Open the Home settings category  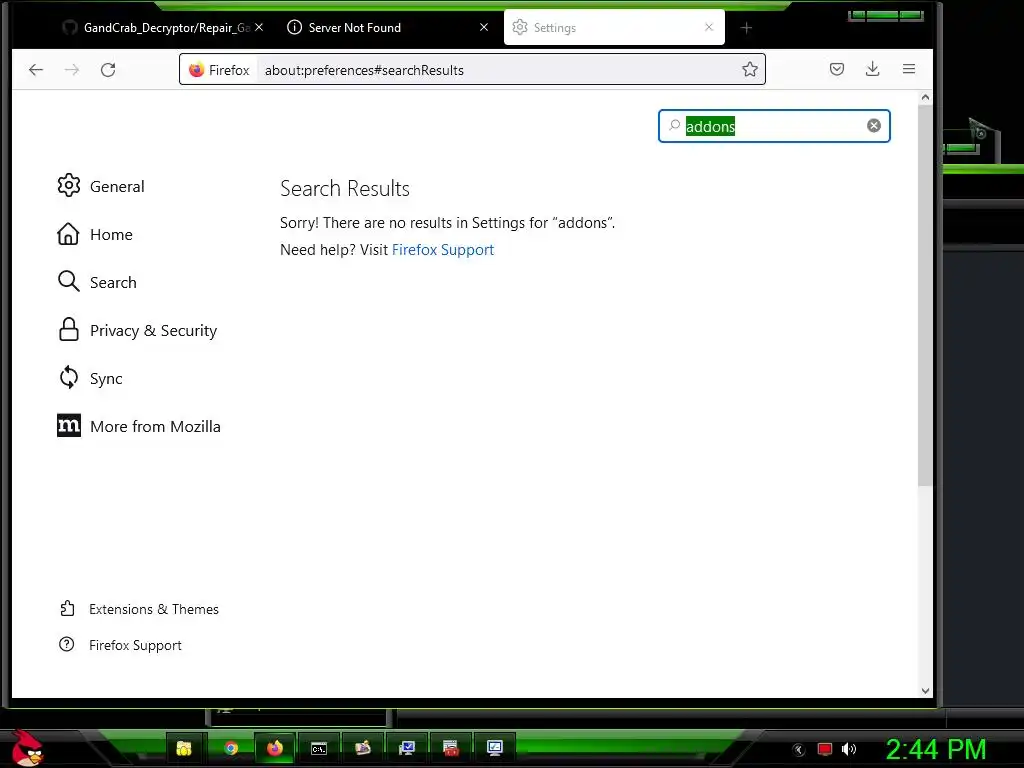point(95,234)
